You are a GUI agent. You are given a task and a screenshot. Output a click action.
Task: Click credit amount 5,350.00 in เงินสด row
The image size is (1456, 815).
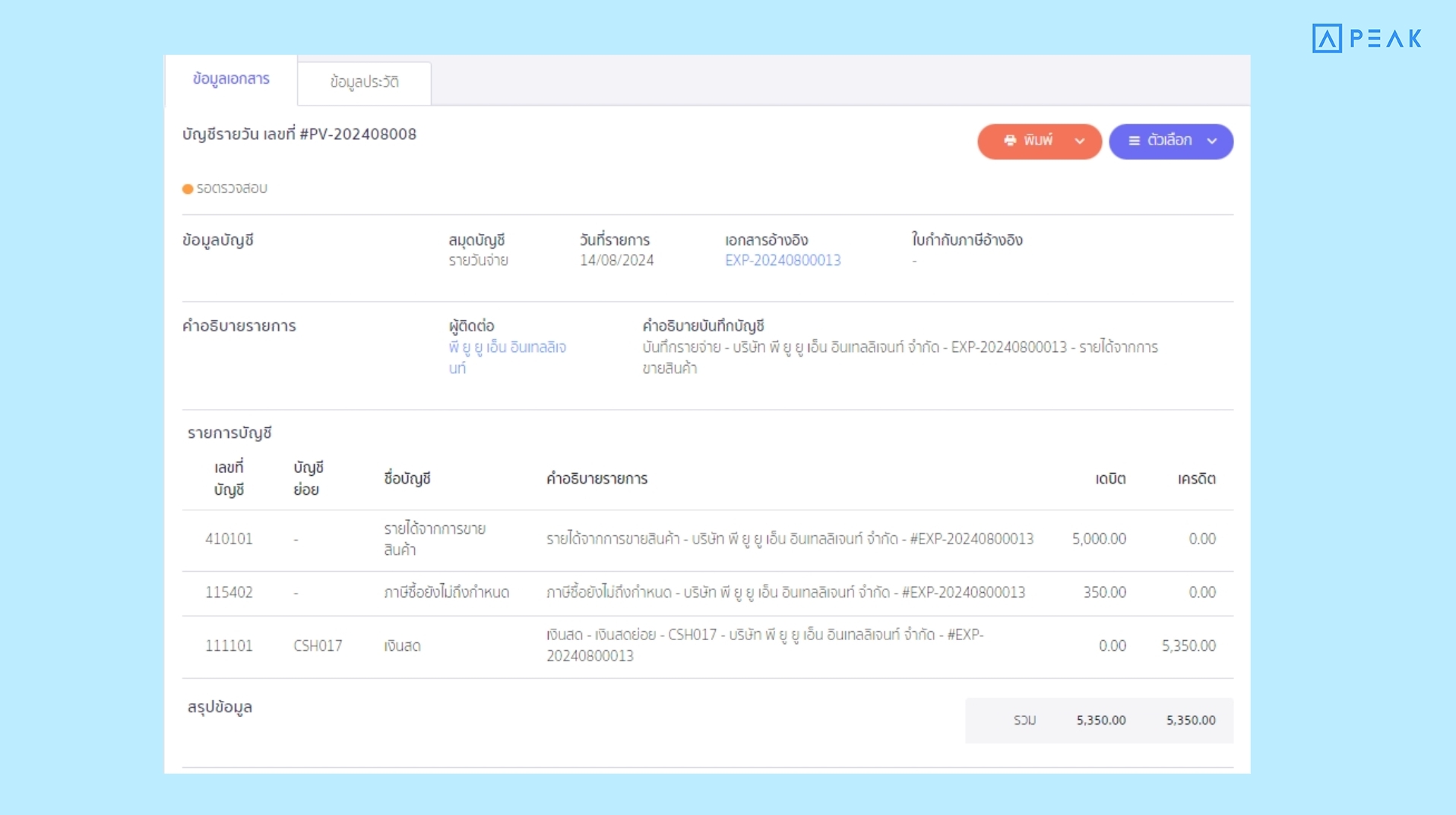point(1189,645)
